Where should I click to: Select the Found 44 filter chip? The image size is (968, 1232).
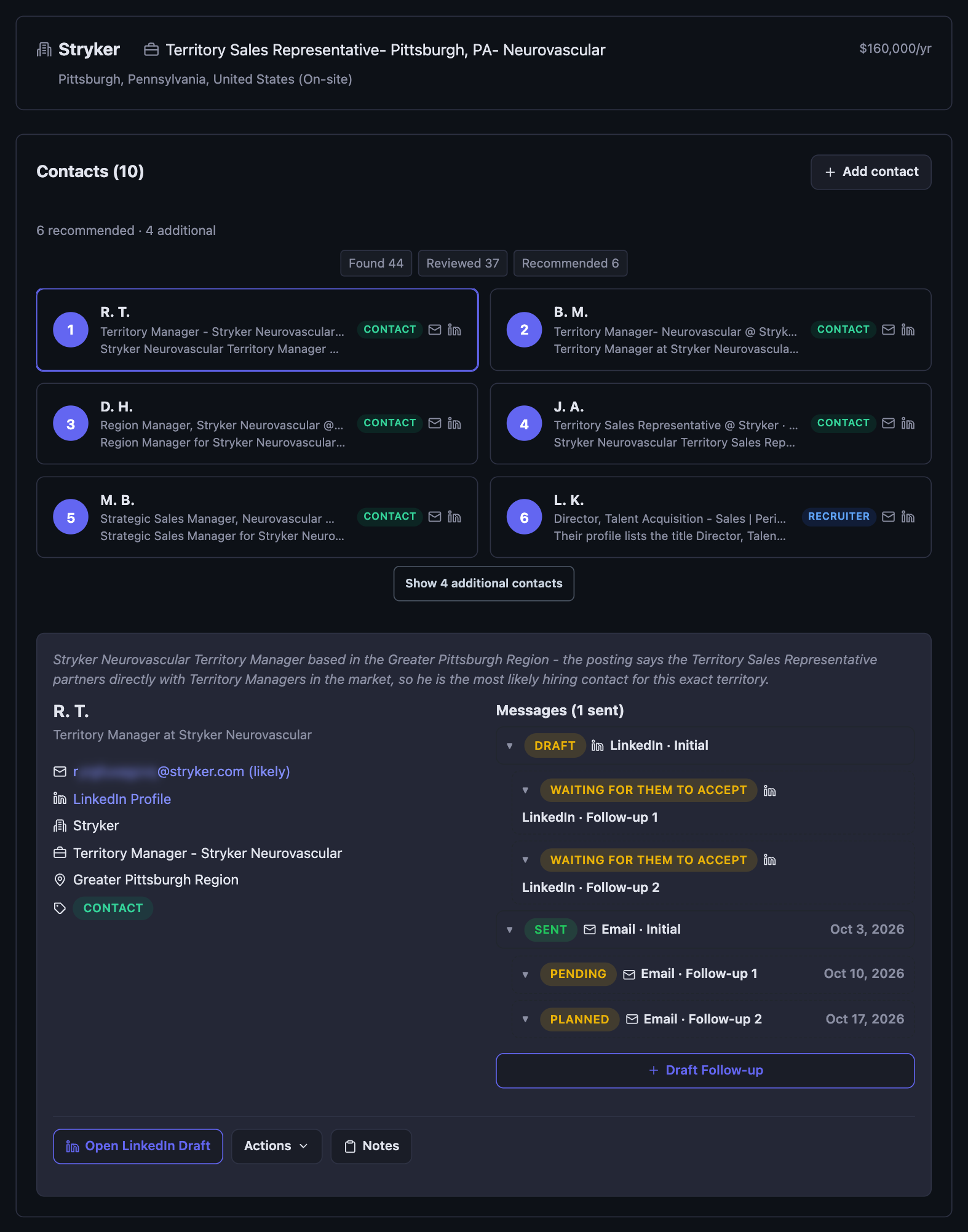point(376,263)
